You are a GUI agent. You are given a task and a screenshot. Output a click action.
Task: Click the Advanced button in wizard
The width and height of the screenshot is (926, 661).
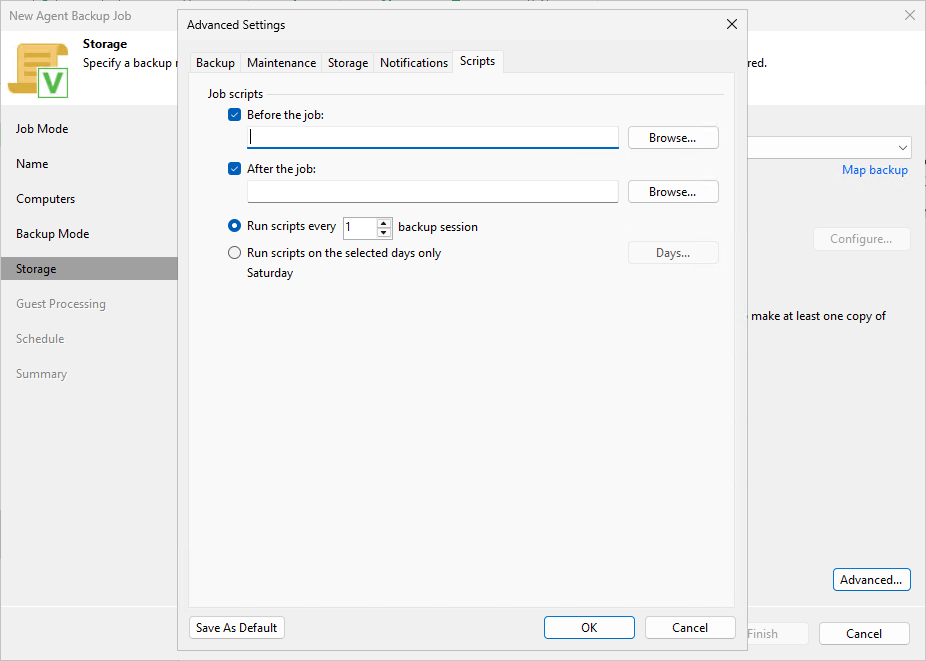tap(871, 579)
